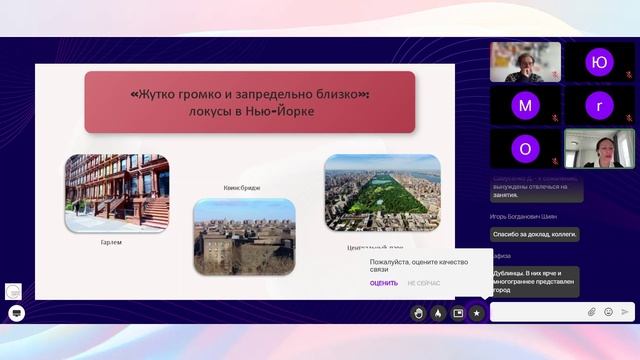Dismiss rating with 'НЕ СЕЙЧАС'

tap(424, 283)
